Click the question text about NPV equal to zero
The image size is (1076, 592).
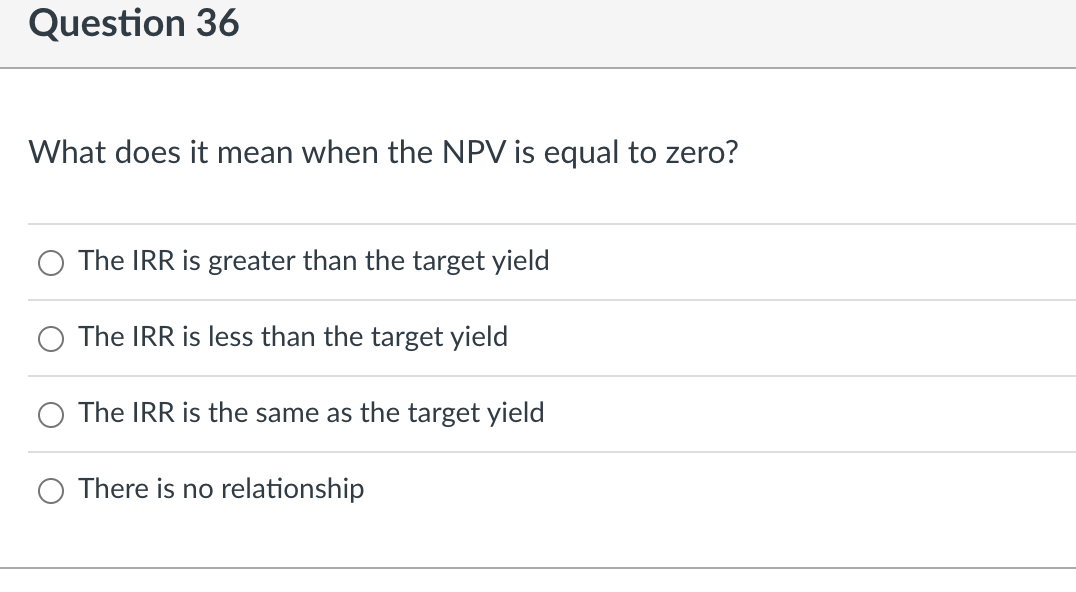pyautogui.click(x=384, y=152)
